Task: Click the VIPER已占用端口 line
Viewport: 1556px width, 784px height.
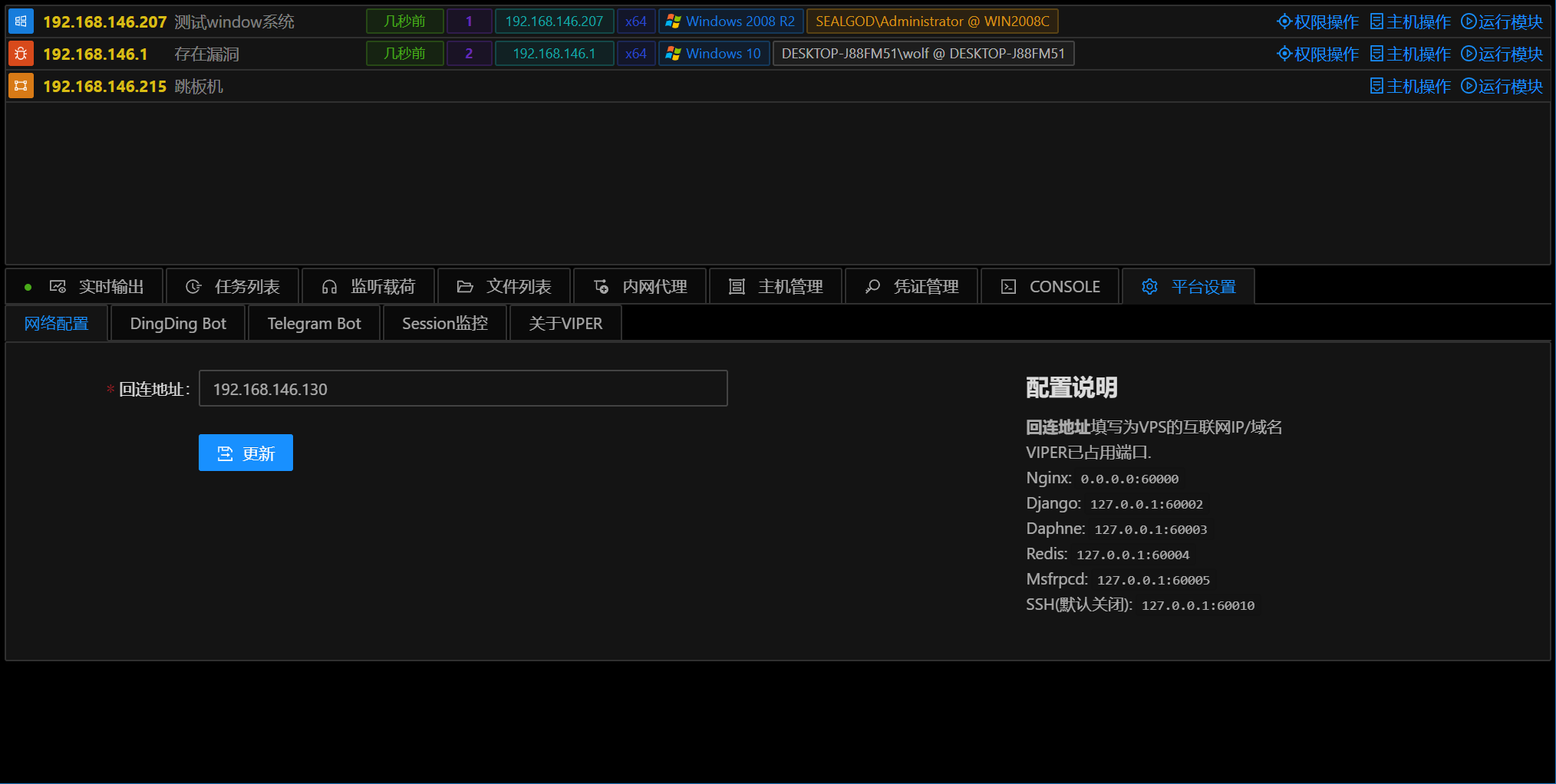Action: [1089, 453]
